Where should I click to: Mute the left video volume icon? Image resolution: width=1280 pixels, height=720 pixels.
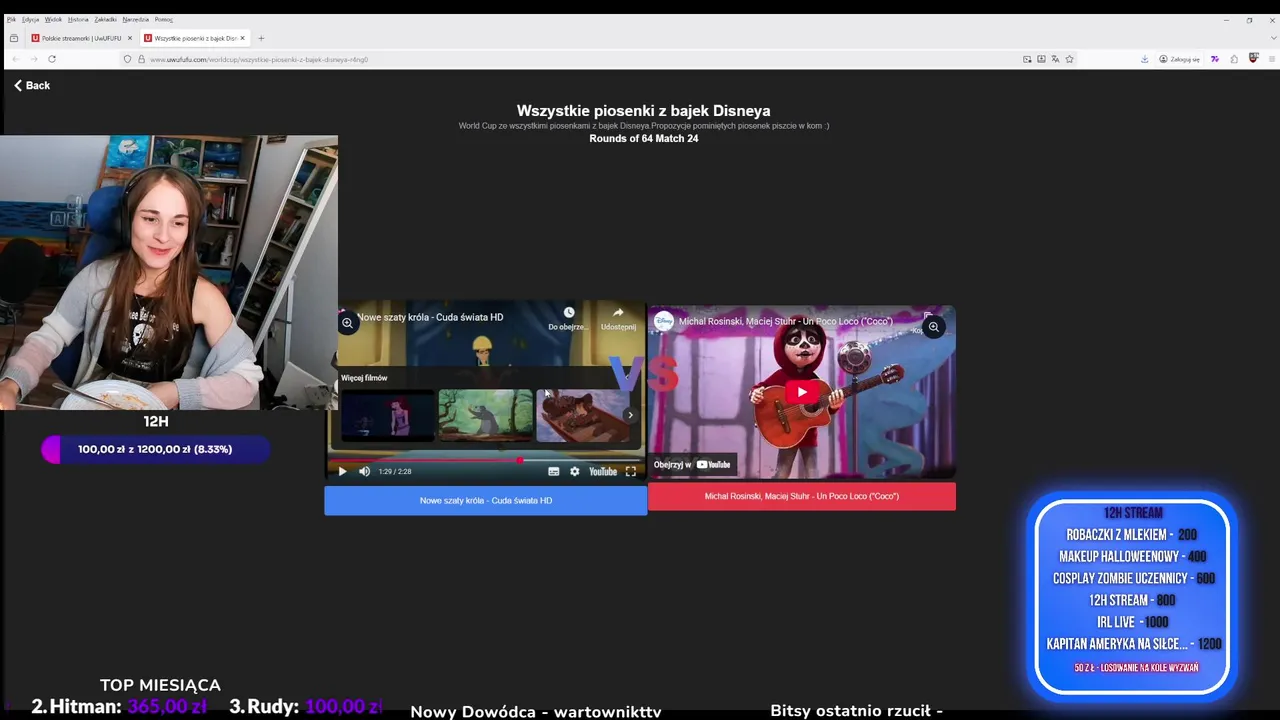tap(364, 471)
